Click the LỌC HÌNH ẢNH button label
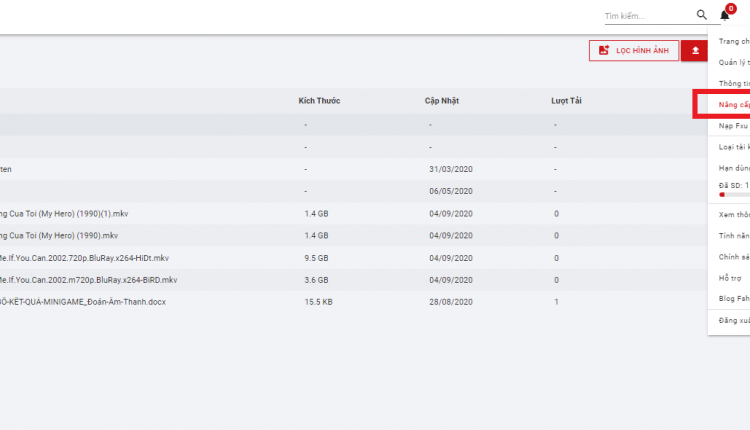Image resolution: width=750 pixels, height=430 pixels. pos(642,51)
